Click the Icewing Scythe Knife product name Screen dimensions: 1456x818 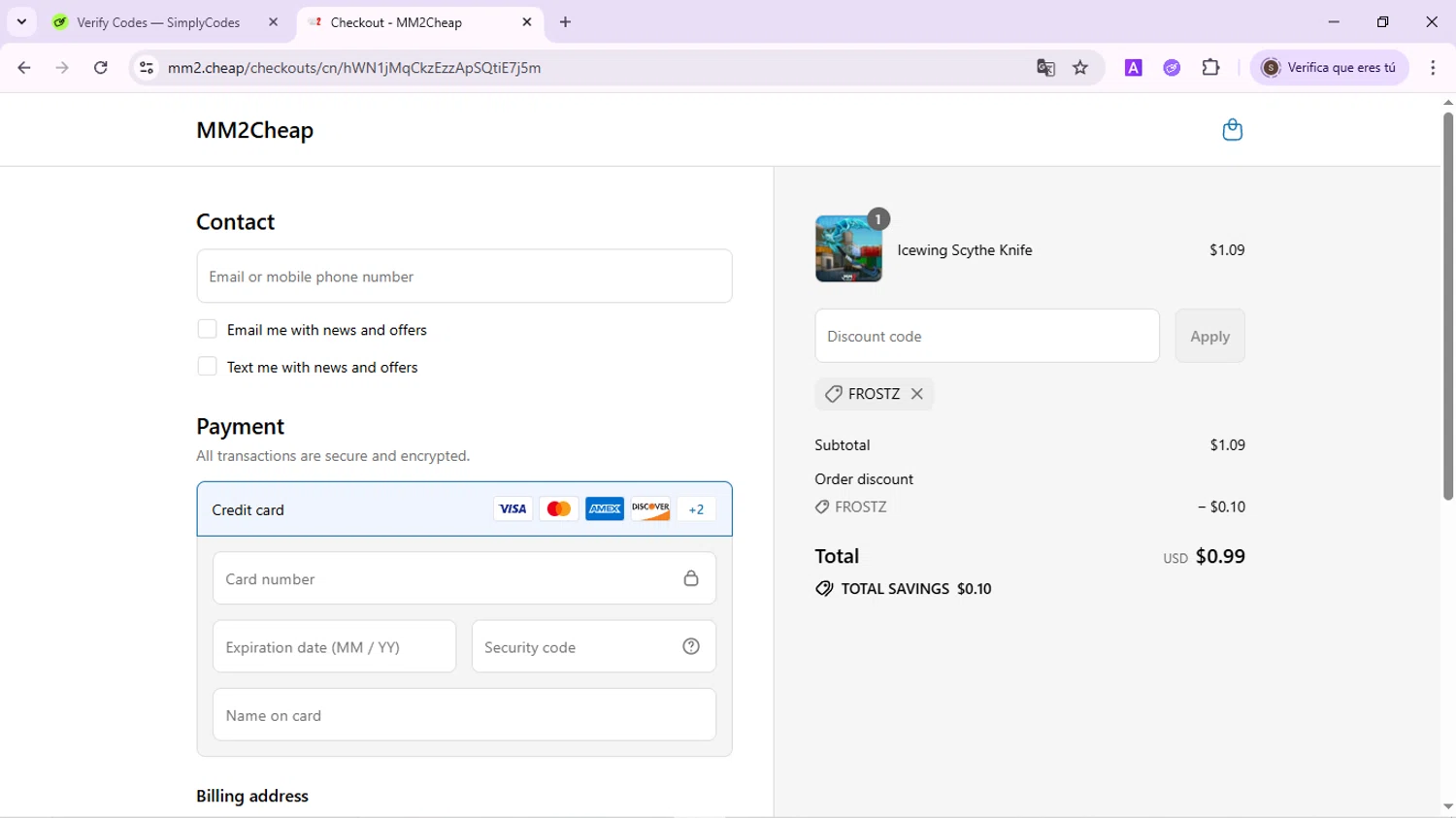pos(964,250)
